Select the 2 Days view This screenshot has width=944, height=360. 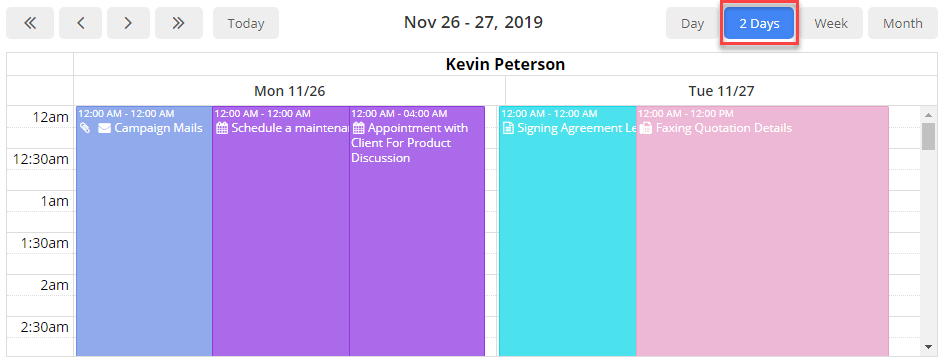[x=759, y=23]
